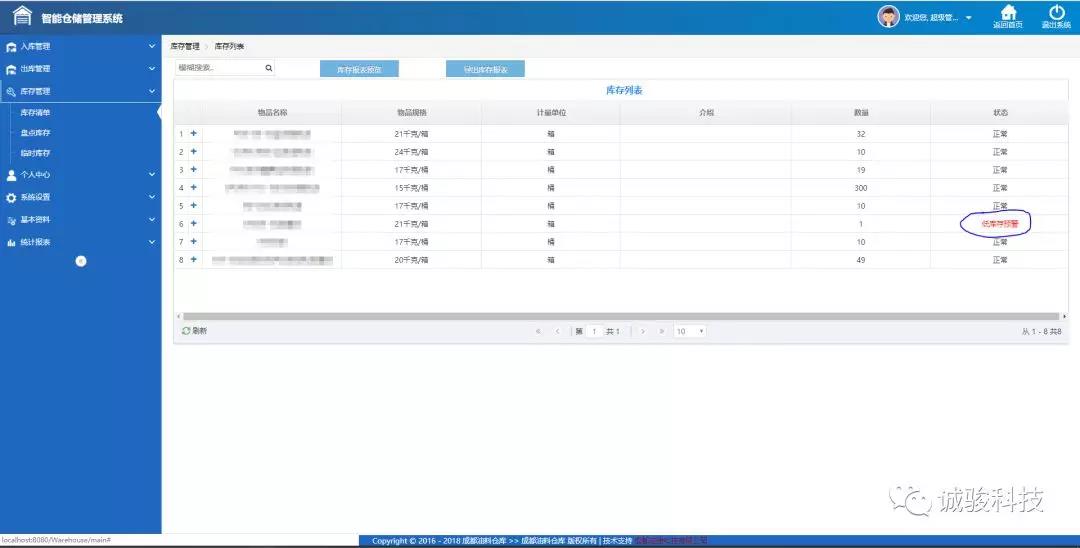Click scrollbar right arrow of table
Screen dimensions: 1080x548
tap(1064, 317)
